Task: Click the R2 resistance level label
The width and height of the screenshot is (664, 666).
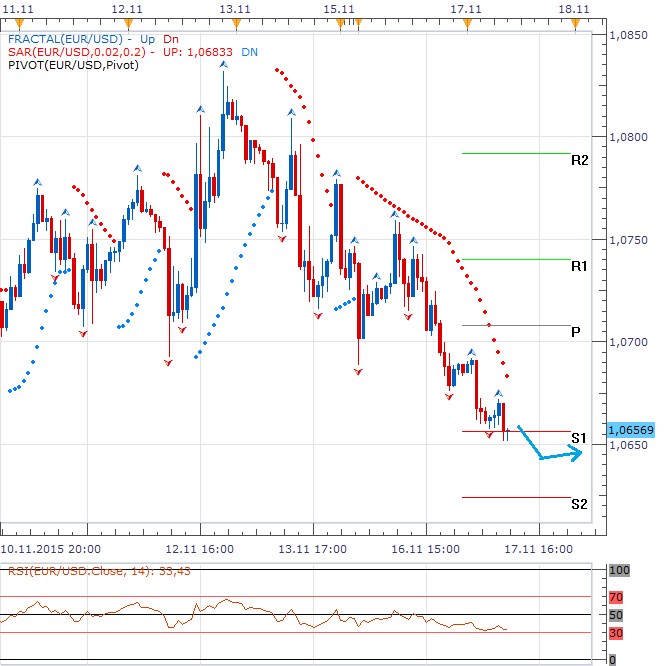Action: pyautogui.click(x=579, y=160)
